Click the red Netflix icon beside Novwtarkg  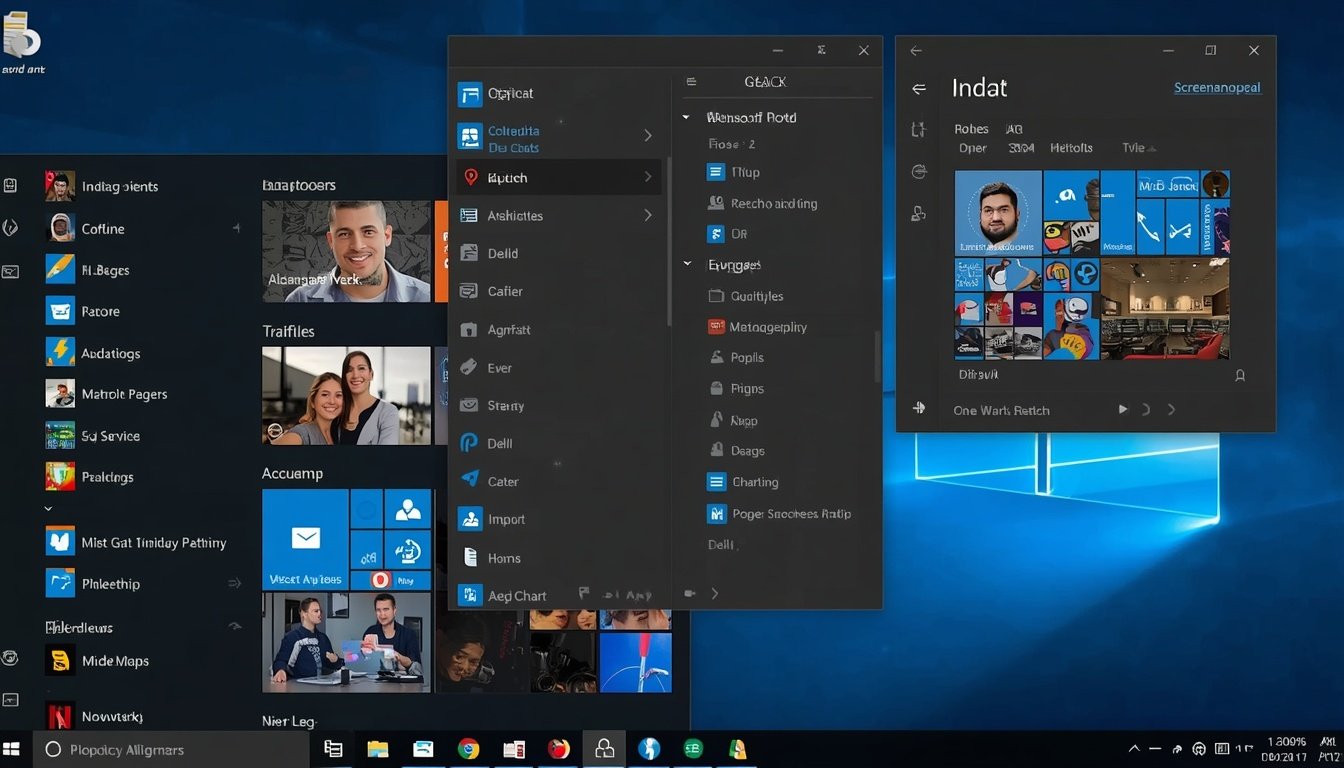point(60,716)
